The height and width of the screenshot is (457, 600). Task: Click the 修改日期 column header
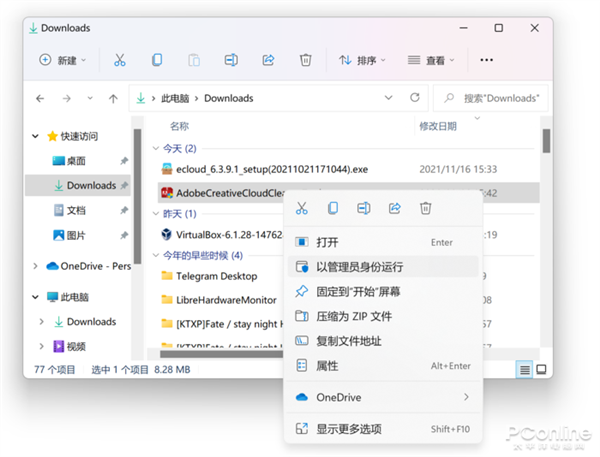pyautogui.click(x=438, y=126)
